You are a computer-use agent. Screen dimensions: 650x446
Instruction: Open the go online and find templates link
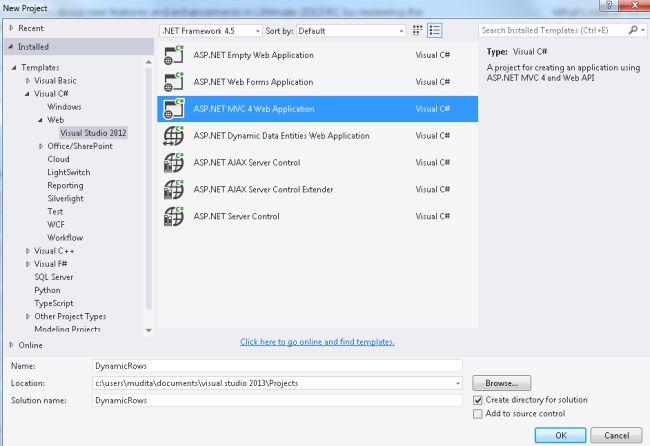pyautogui.click(x=317, y=342)
